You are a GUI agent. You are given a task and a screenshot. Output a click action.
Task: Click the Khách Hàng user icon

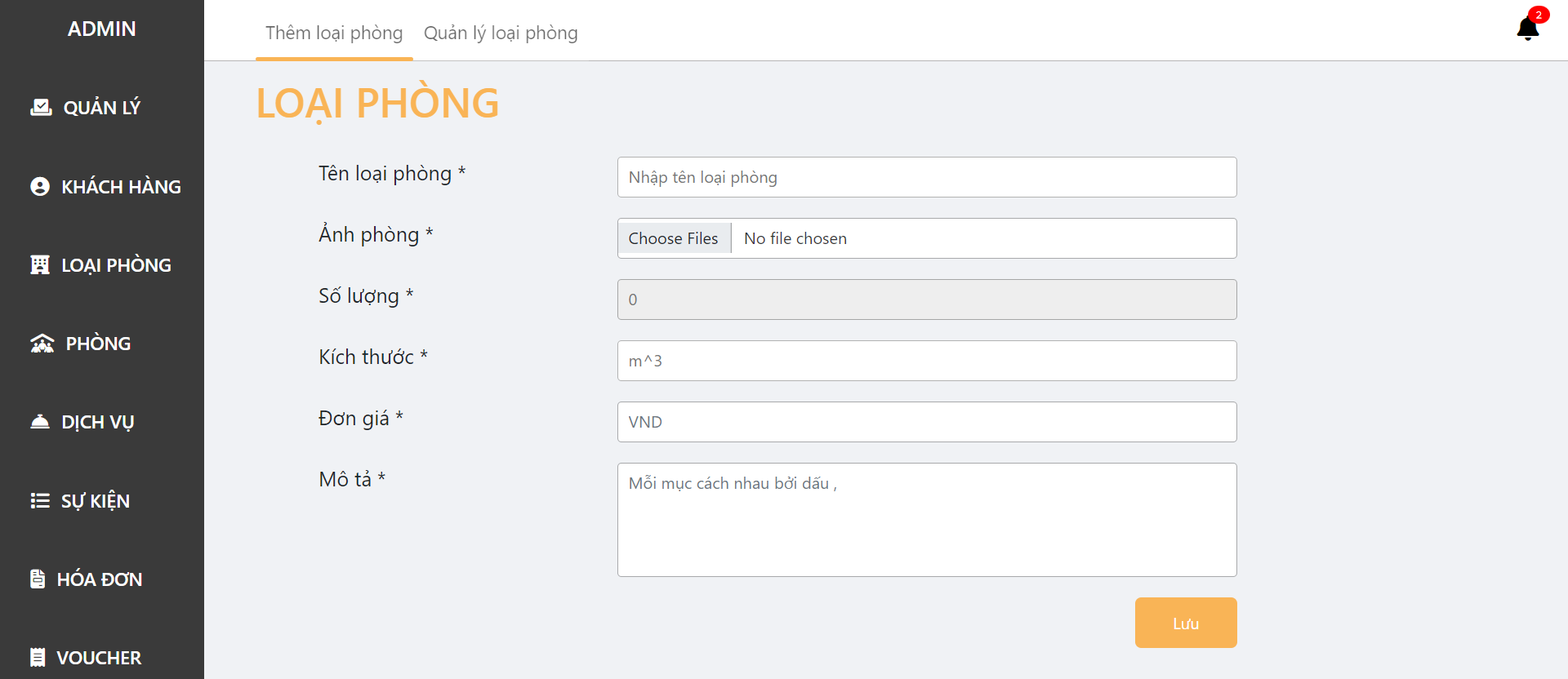pos(40,186)
